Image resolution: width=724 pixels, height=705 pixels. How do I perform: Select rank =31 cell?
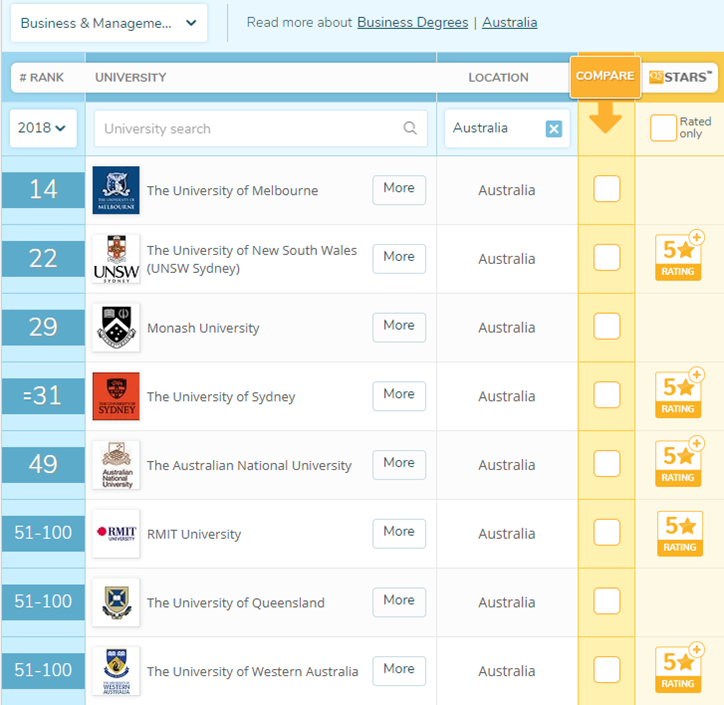[43, 396]
